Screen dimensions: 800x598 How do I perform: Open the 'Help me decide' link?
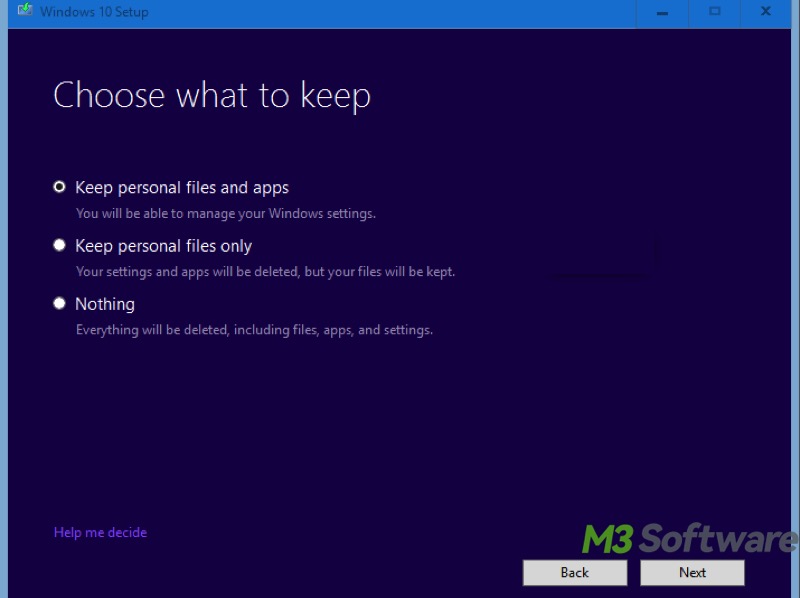point(100,533)
